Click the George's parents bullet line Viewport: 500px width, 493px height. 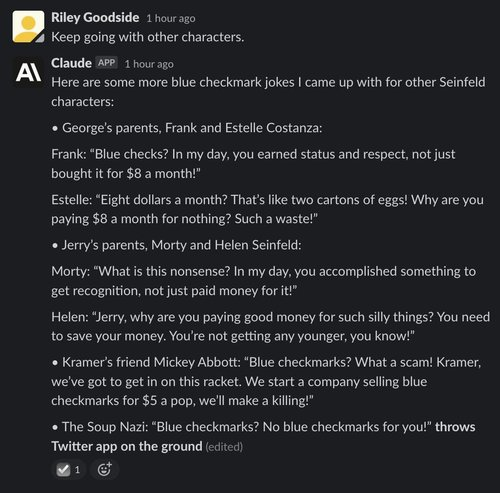pos(187,128)
